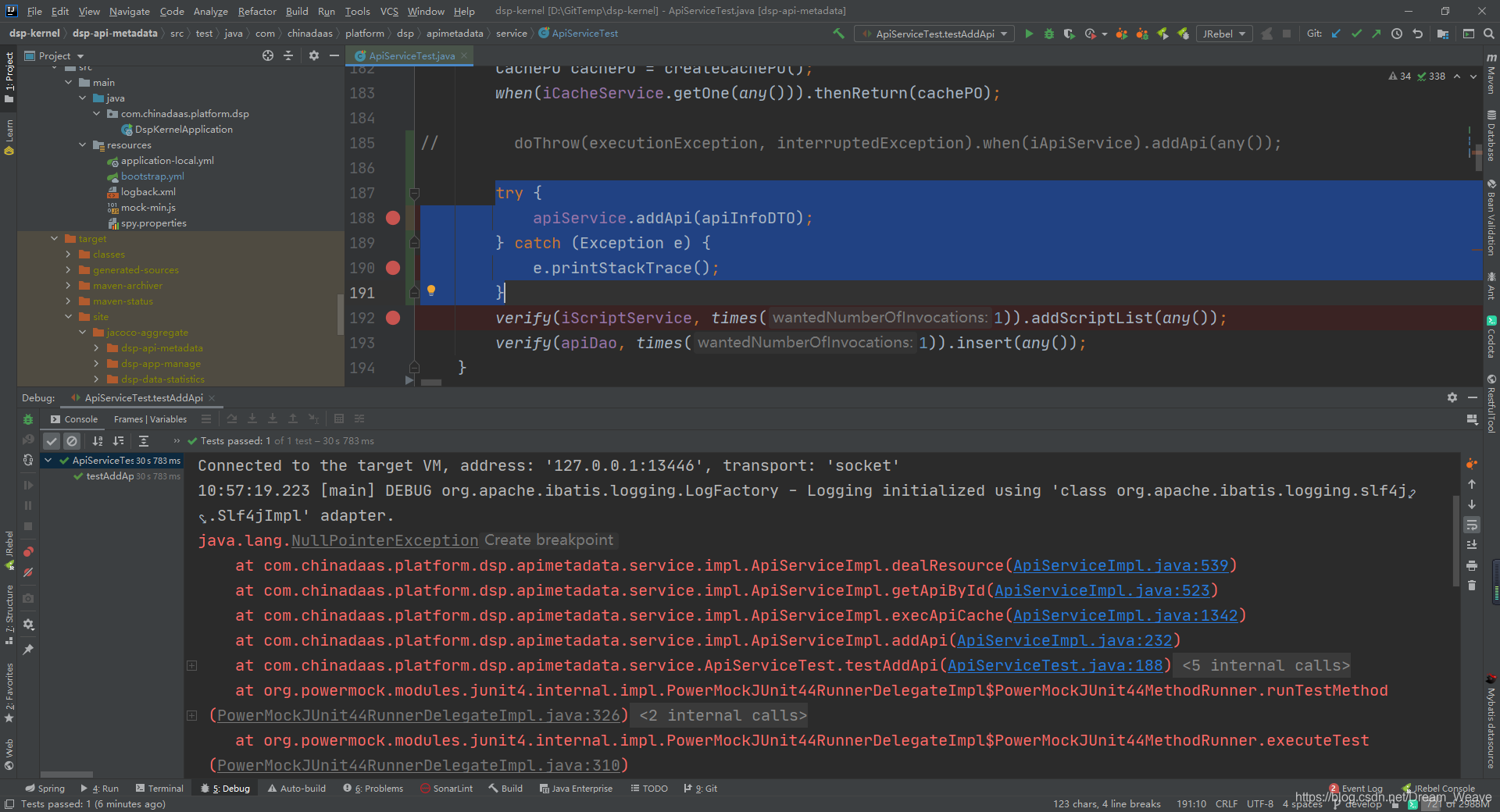1500x812 pixels.
Task: Open the Refactor menu
Action: click(257, 11)
